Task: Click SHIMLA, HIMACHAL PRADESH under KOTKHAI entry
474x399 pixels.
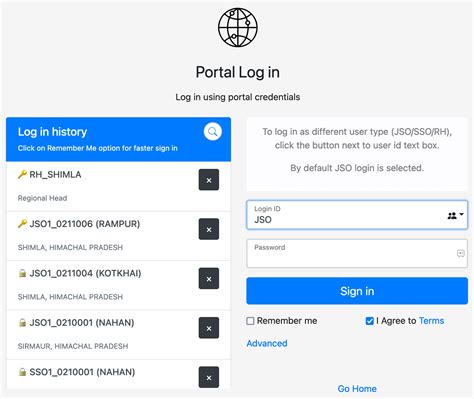Action: click(70, 297)
